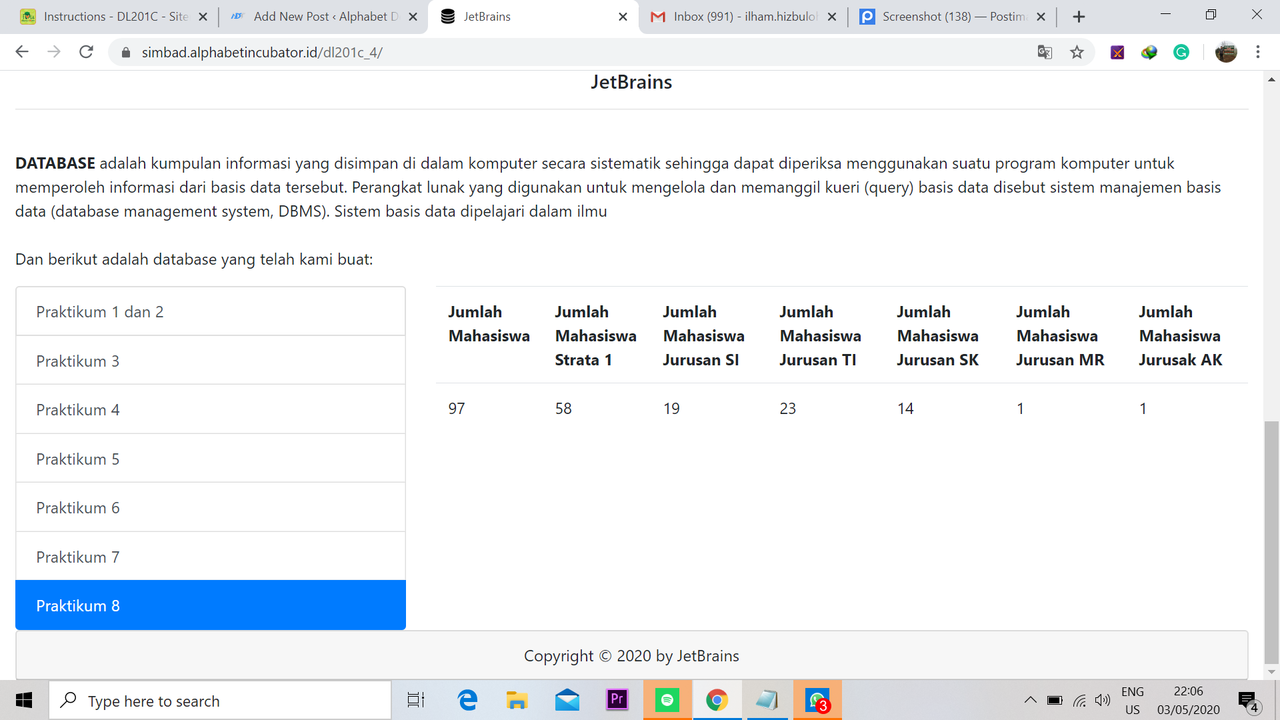Viewport: 1280px width, 720px height.
Task: Click the value 58 in the table
Action: pyautogui.click(x=563, y=408)
